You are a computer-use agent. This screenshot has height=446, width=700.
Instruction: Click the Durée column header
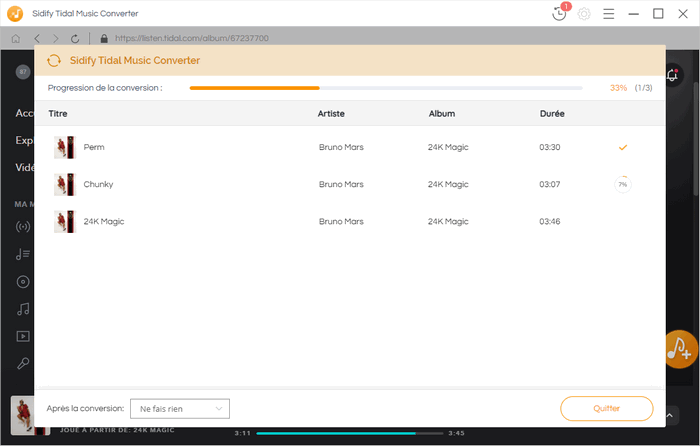(x=551, y=113)
